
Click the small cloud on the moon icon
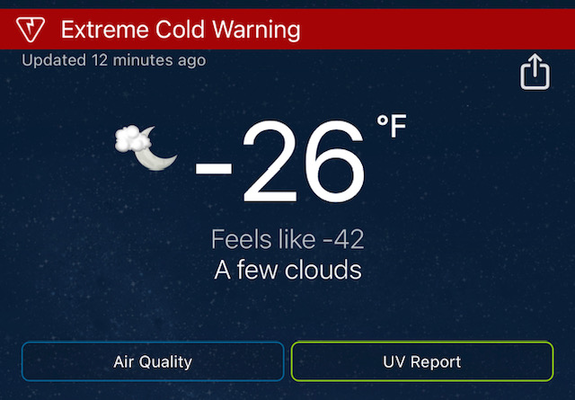132,139
